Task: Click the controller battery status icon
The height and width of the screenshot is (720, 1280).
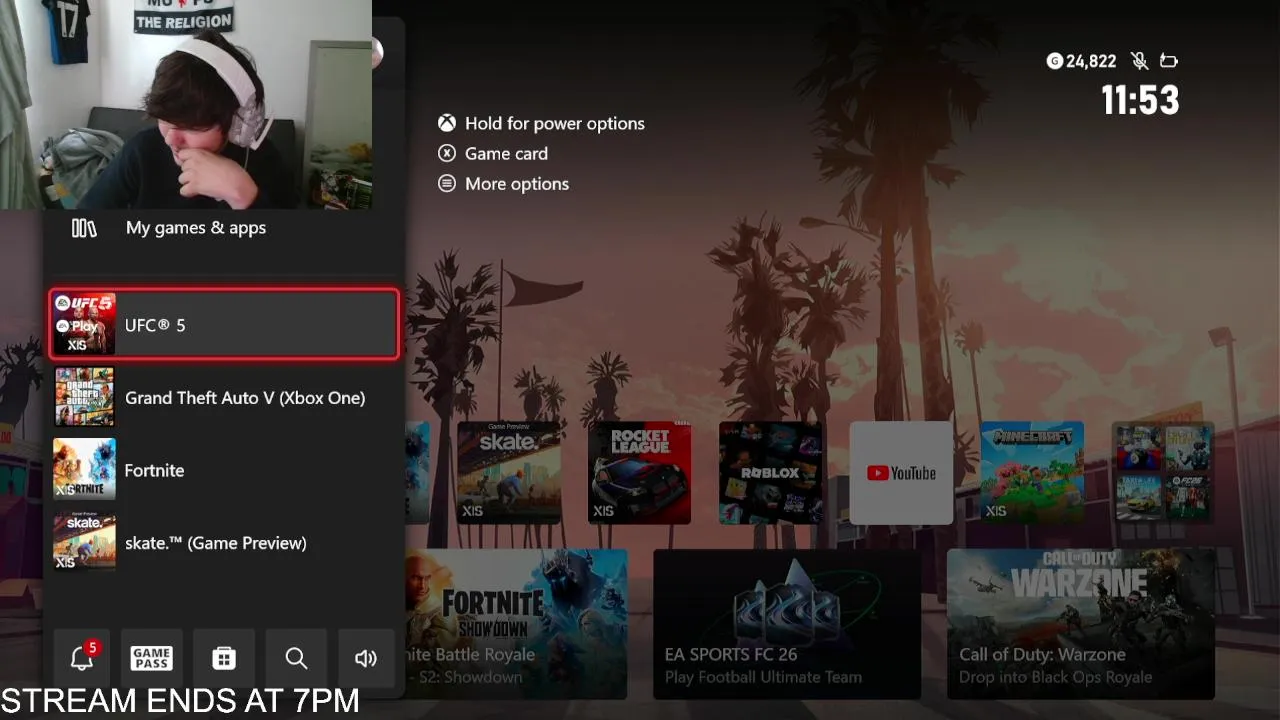Action: point(1169,61)
